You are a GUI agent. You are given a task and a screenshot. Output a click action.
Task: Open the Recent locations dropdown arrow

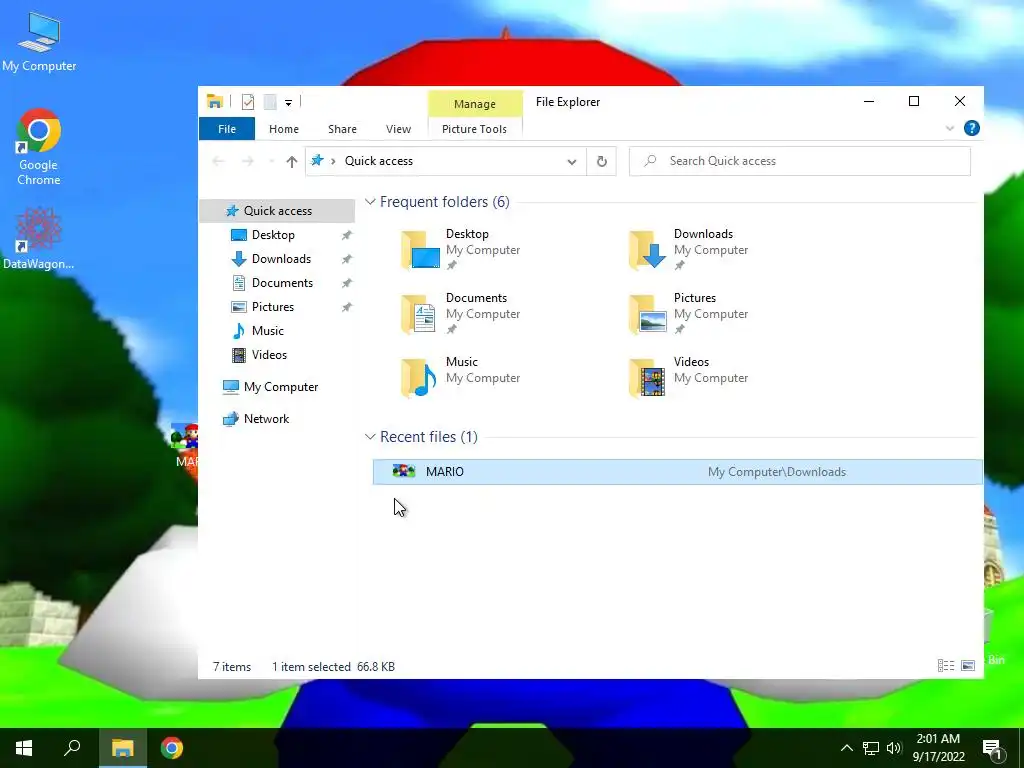point(271,161)
